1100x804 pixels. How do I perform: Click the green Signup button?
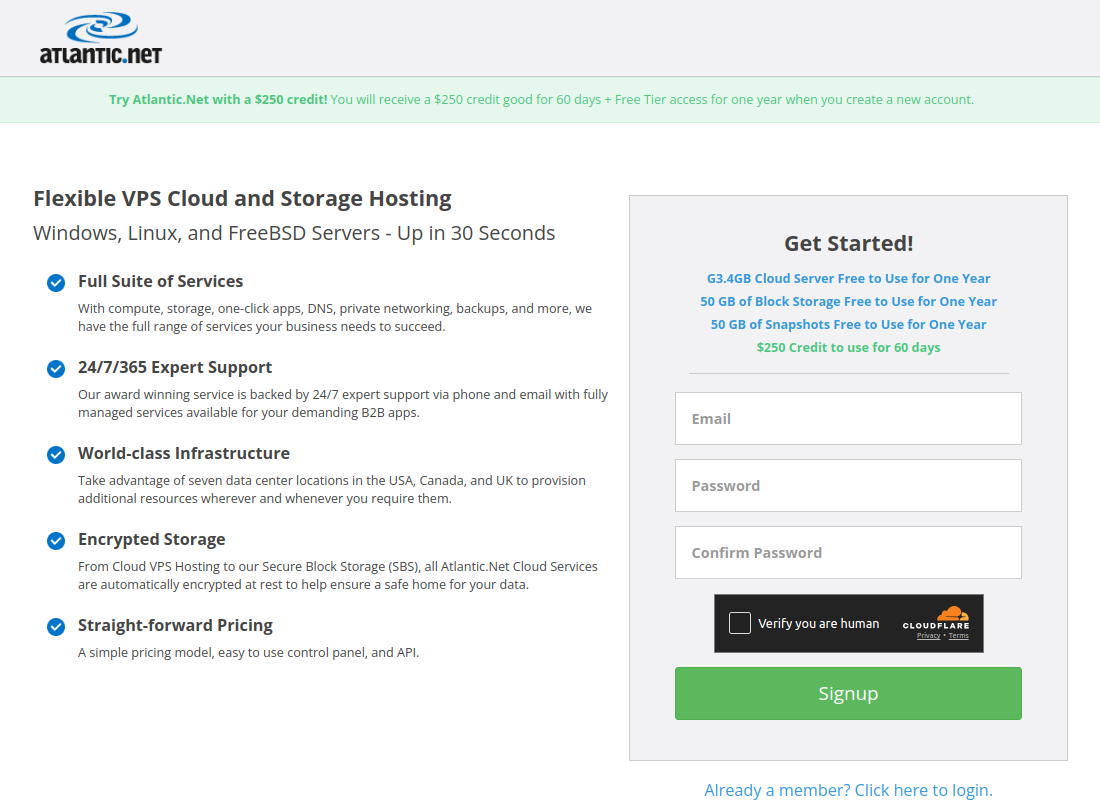click(848, 693)
